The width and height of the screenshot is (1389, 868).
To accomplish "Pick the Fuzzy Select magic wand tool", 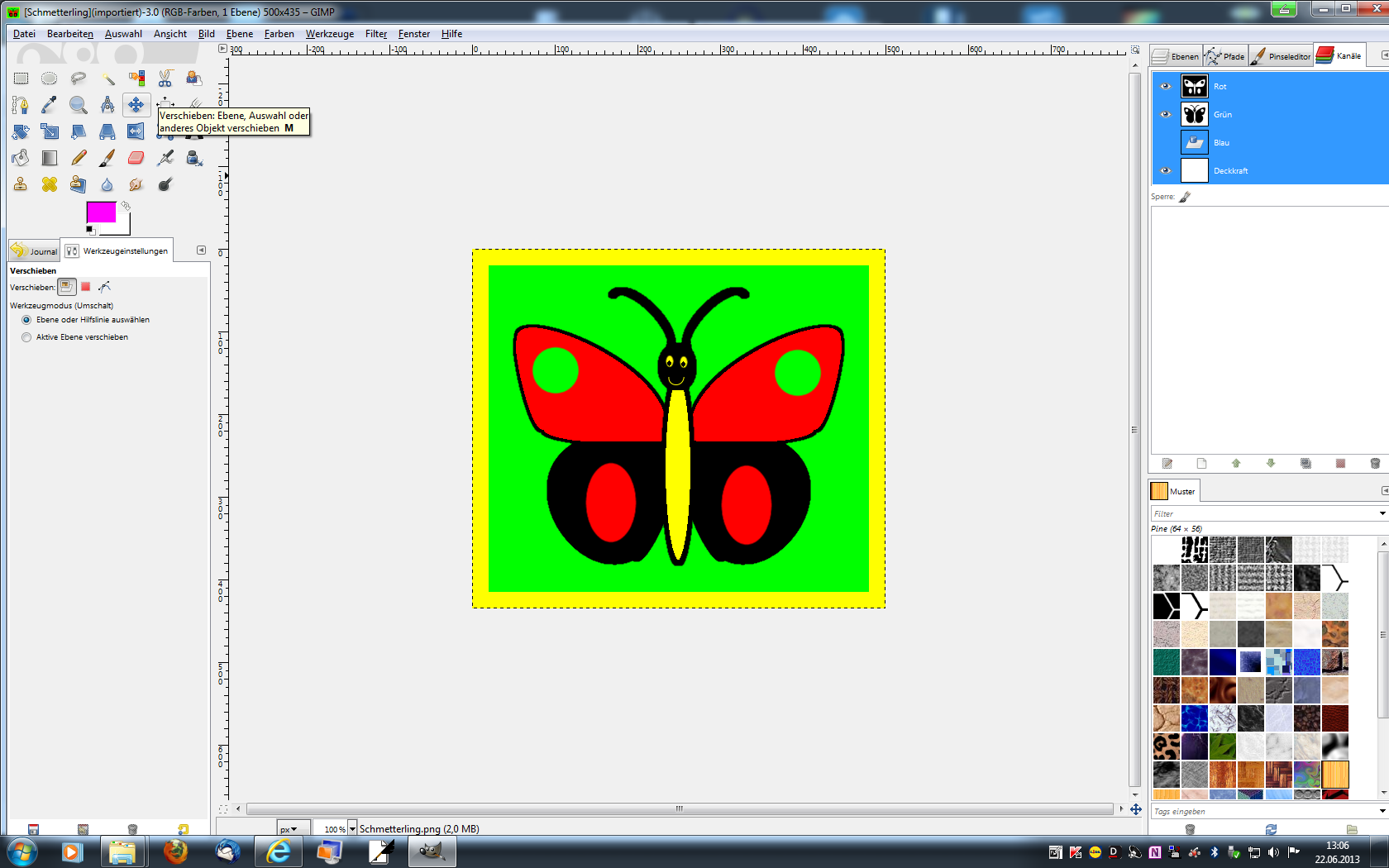I will pos(107,79).
